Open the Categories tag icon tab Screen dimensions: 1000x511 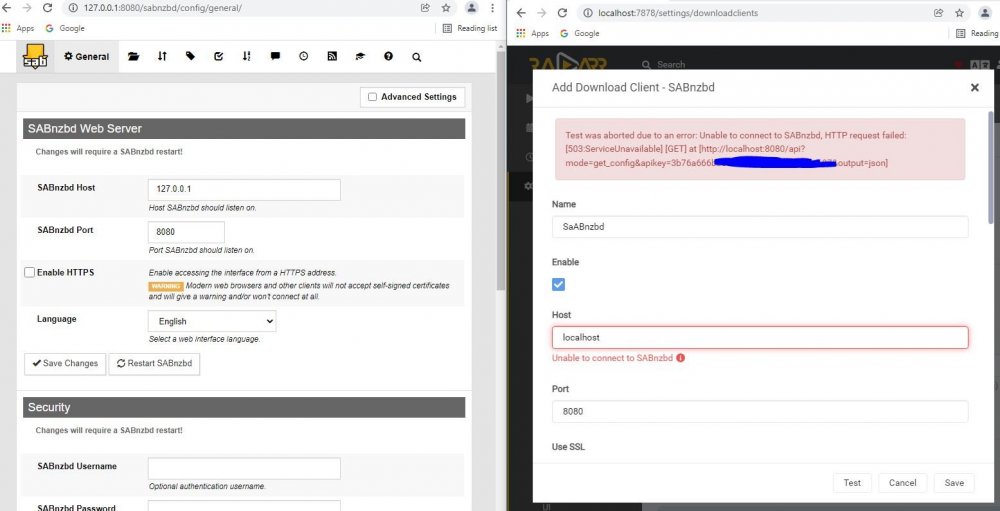(x=190, y=57)
